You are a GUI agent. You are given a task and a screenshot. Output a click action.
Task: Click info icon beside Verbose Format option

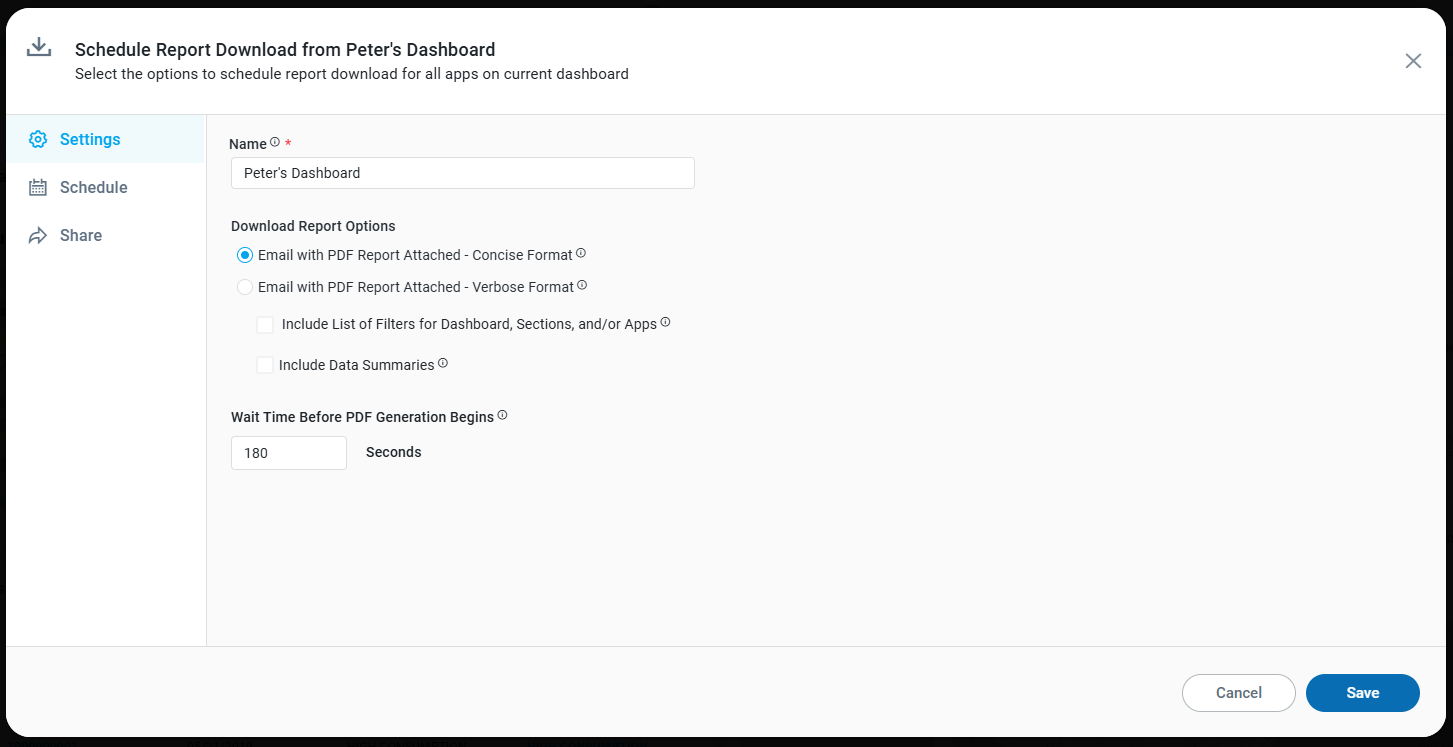582,285
